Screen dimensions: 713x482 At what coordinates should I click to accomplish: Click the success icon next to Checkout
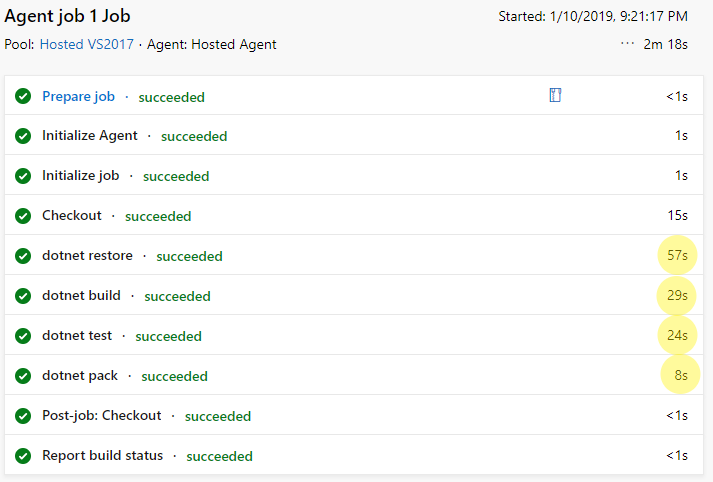[23, 216]
